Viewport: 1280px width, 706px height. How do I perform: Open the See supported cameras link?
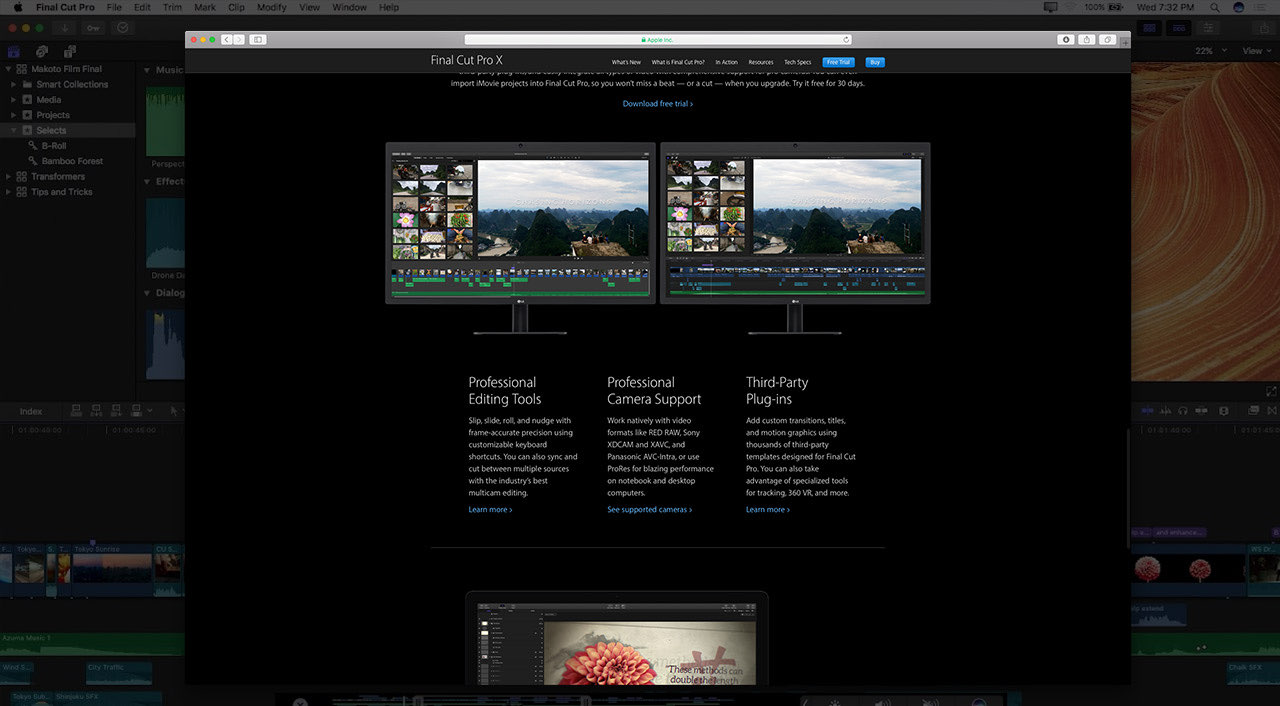[x=650, y=510]
